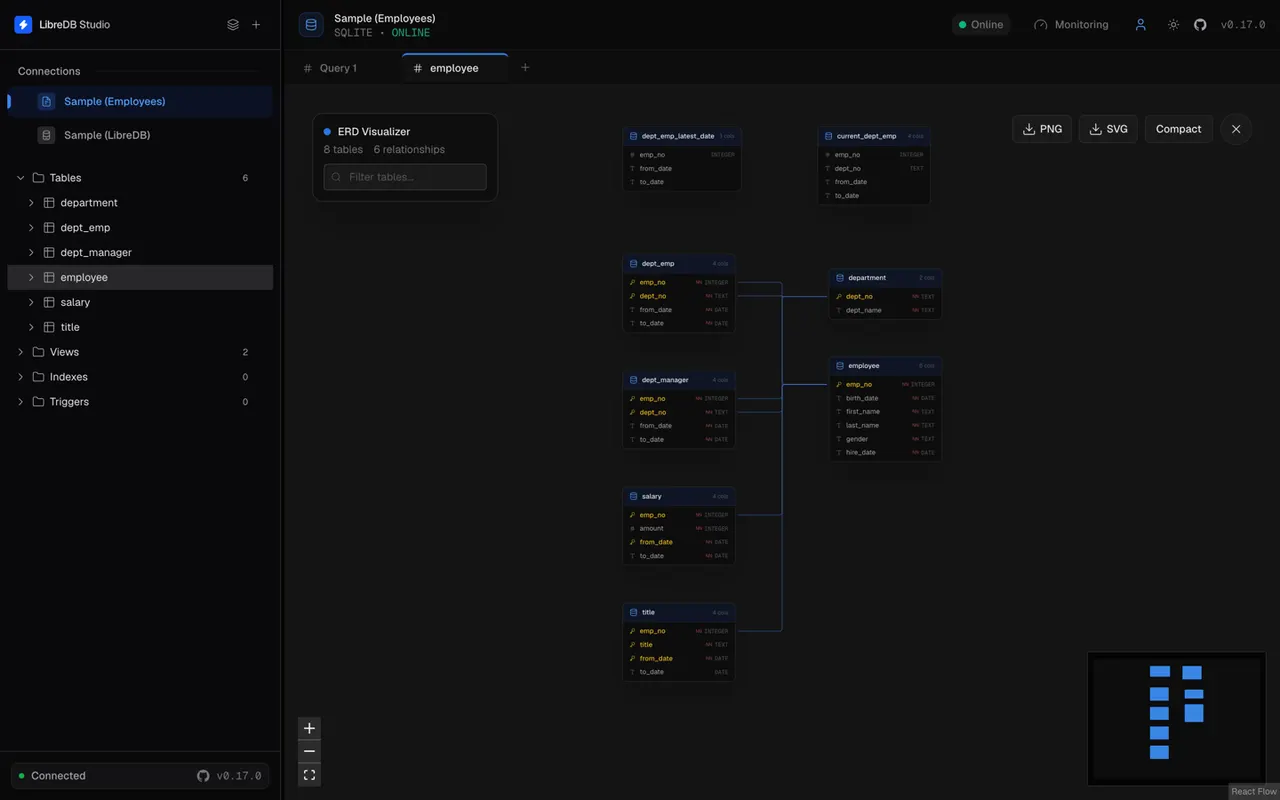Image resolution: width=1280 pixels, height=800 pixels.
Task: Click the LibreDB Studio lightning logo
Action: (x=23, y=25)
